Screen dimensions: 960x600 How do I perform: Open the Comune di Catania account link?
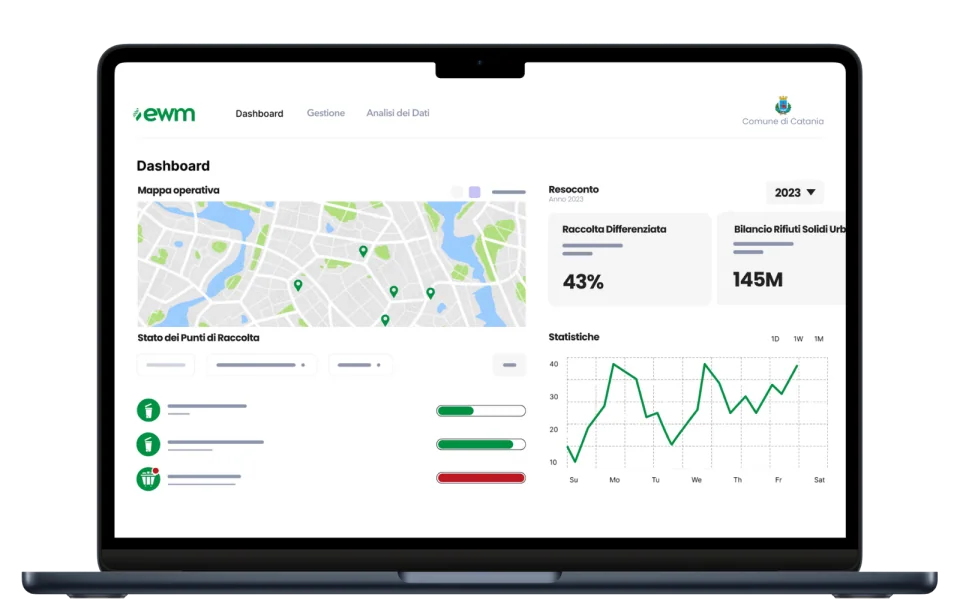782,121
